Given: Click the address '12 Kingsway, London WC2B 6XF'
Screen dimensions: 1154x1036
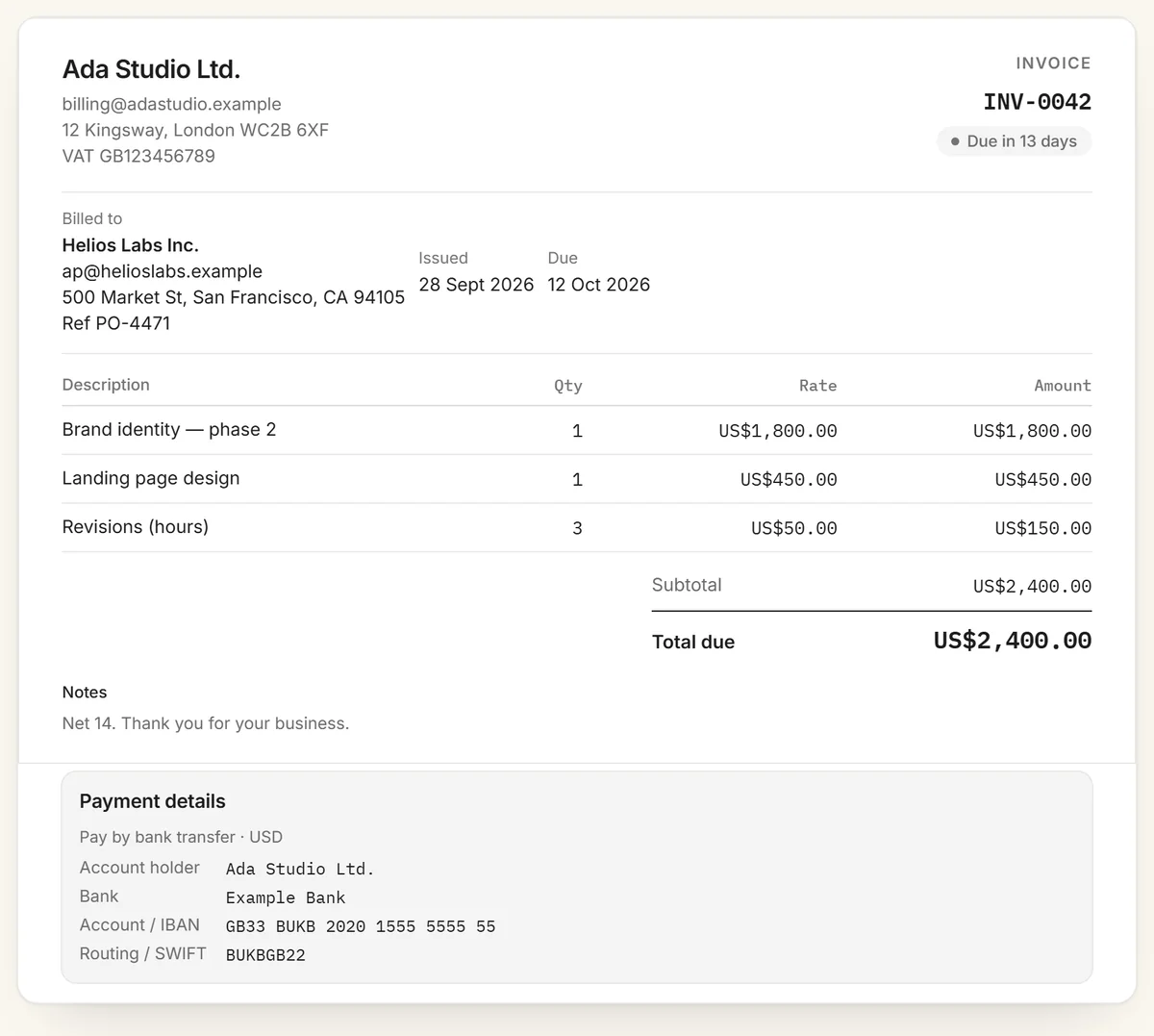Looking at the screenshot, I should (x=195, y=130).
